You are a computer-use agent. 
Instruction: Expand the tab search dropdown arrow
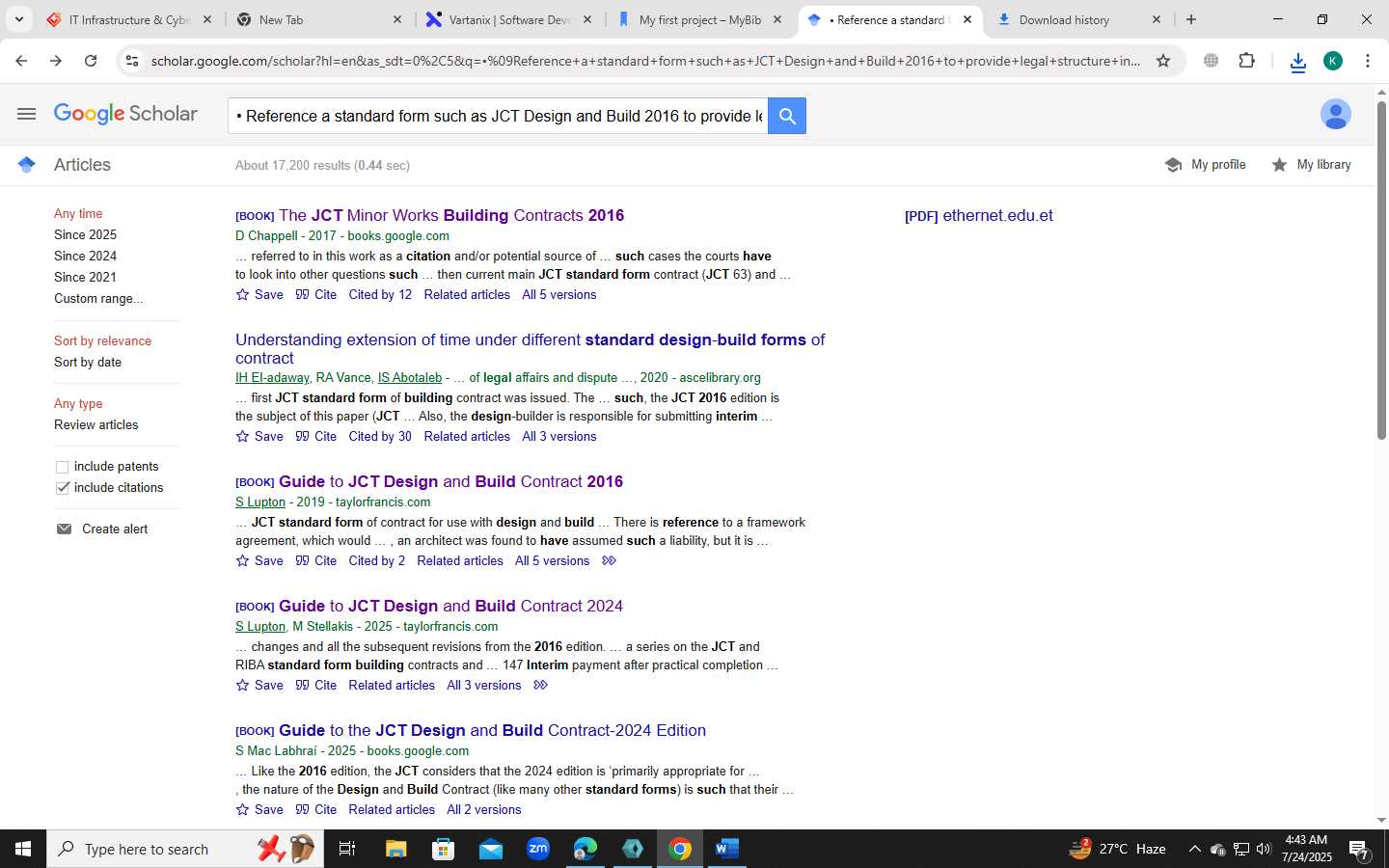(x=18, y=19)
